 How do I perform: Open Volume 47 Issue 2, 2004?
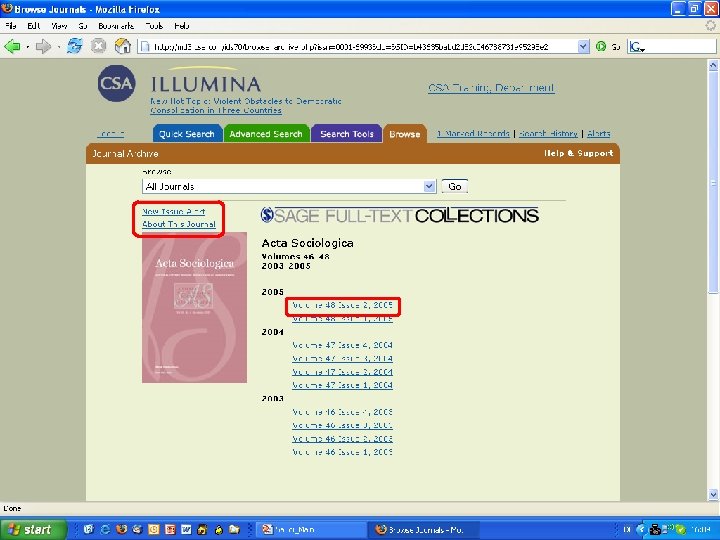coord(343,372)
